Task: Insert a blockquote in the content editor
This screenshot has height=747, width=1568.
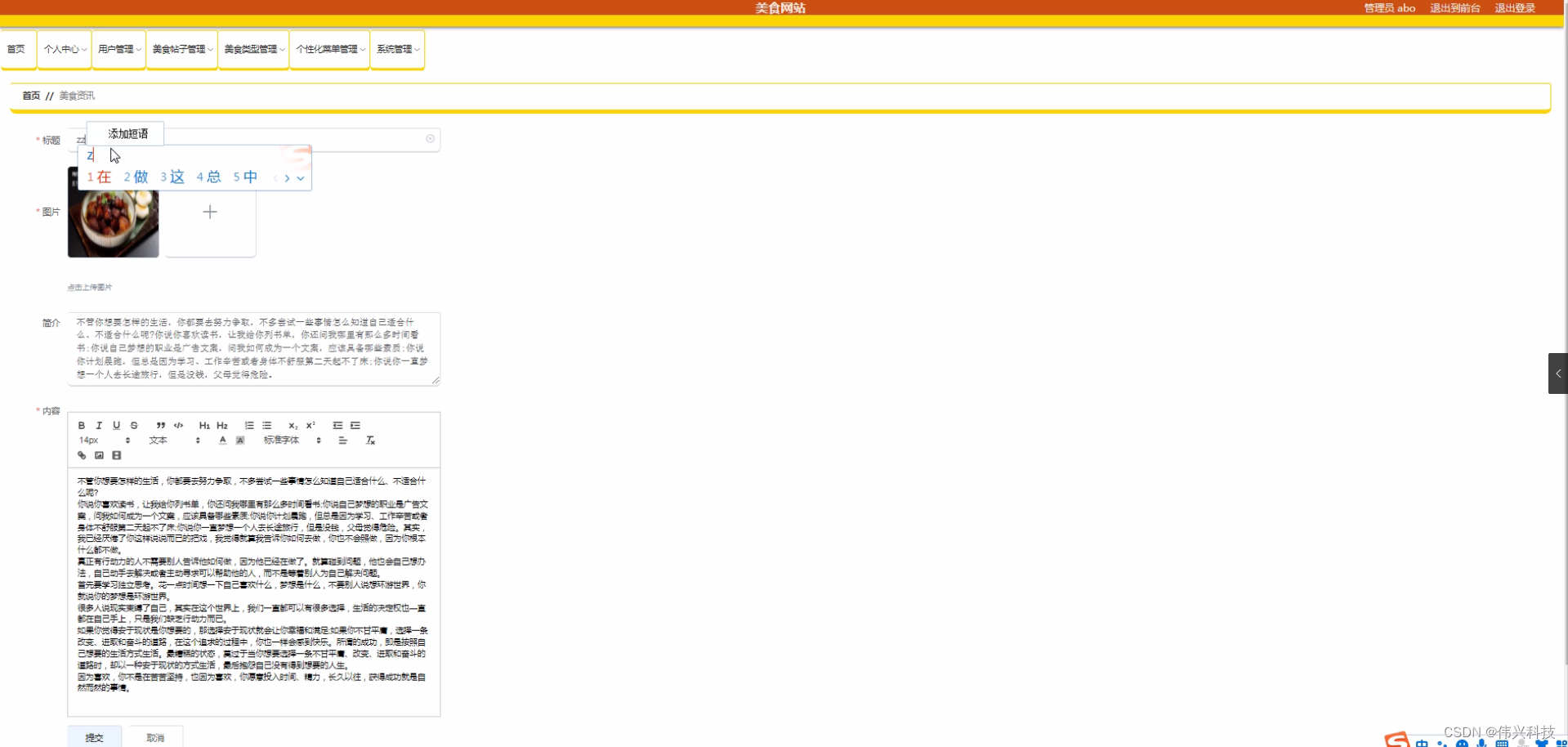Action: click(x=160, y=425)
